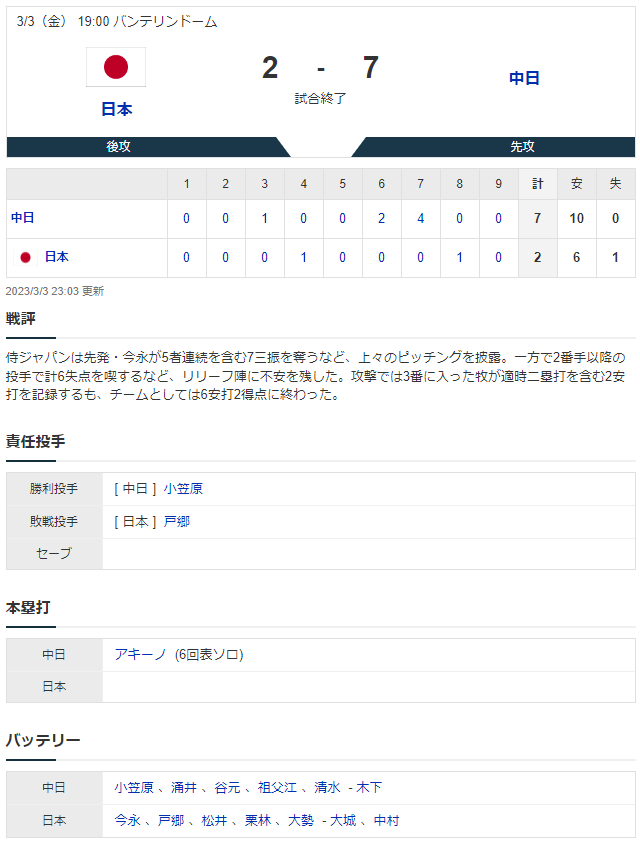Open winning pitcher 小笠原 link
The image size is (640, 847).
pos(183,489)
